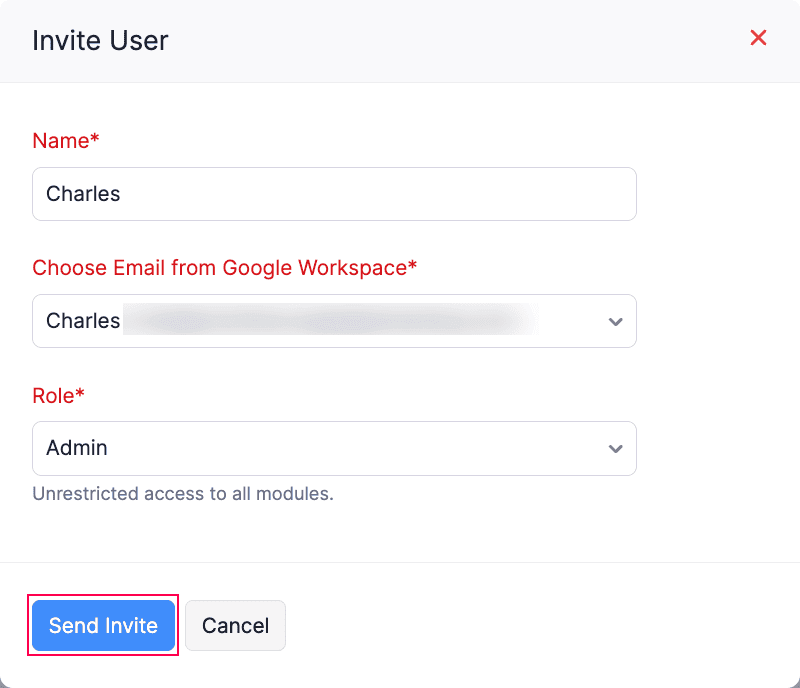Viewport: 800px width, 688px height.
Task: Click the Invite User dialog title
Action: (100, 40)
